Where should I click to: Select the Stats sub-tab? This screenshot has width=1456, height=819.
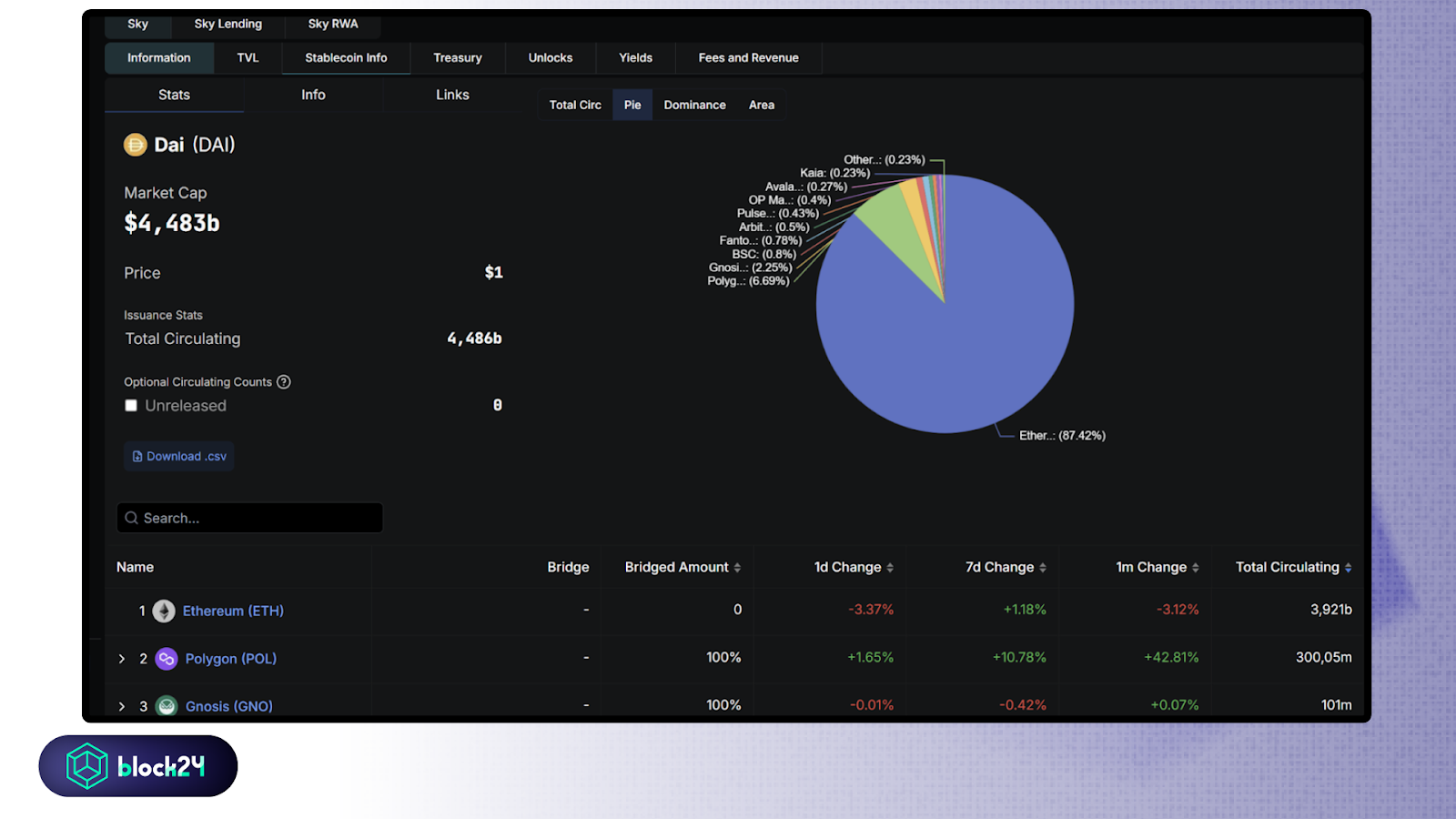(174, 95)
